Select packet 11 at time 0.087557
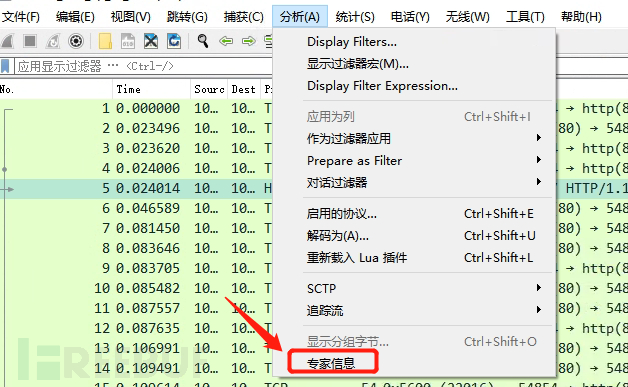Viewport: 628px width, 387px height. coord(136,309)
